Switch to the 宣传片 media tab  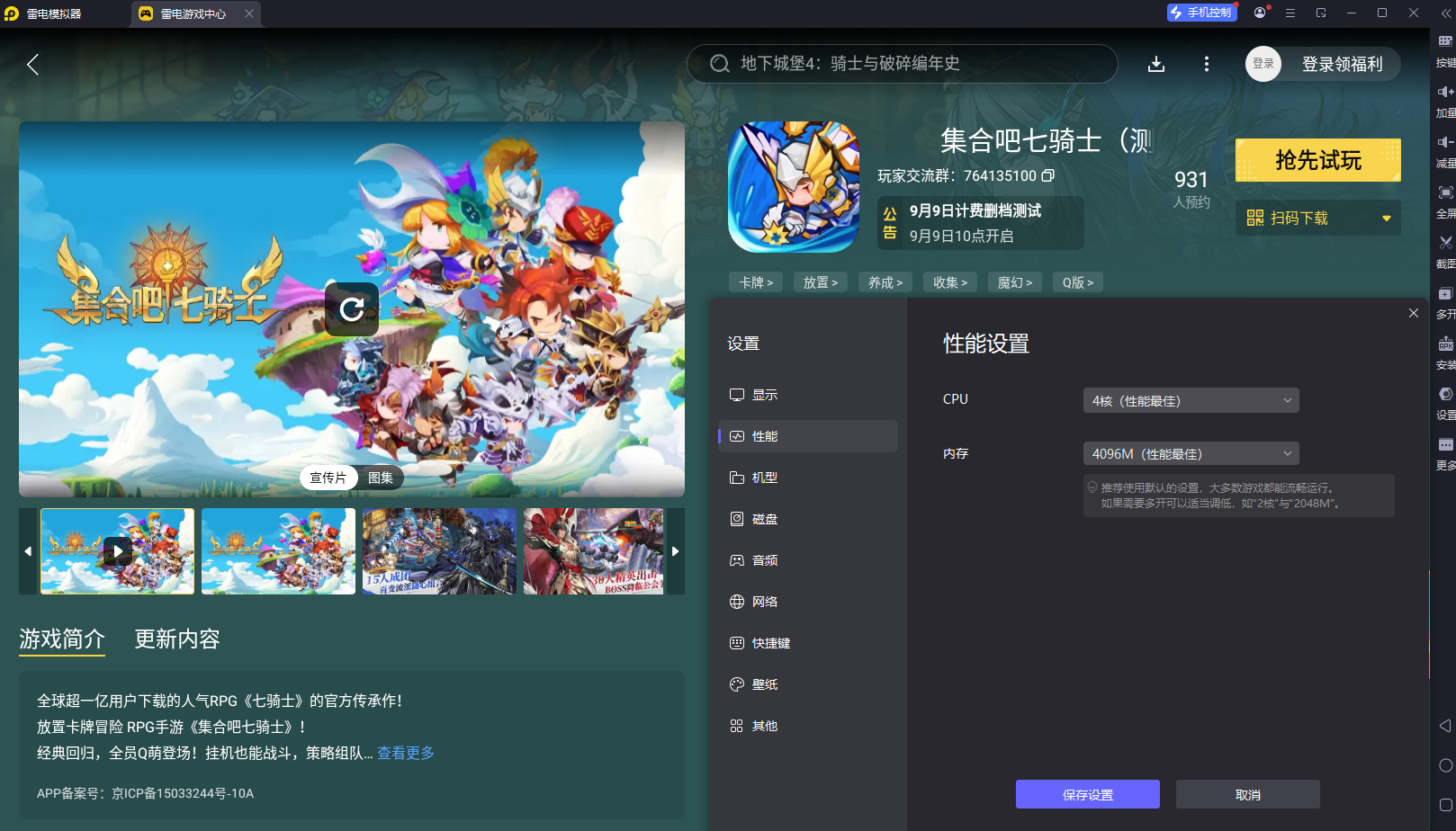[328, 478]
